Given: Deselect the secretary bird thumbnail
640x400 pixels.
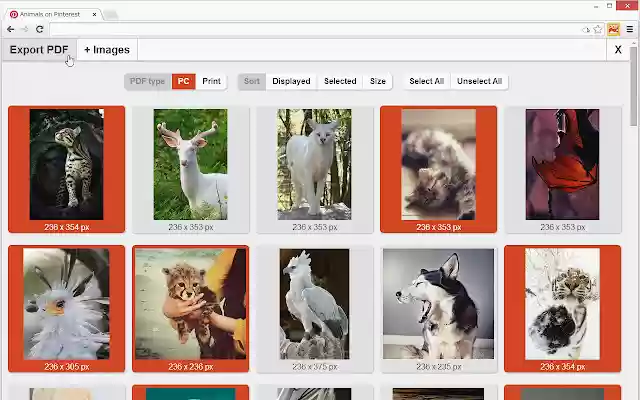Looking at the screenshot, I should tap(67, 309).
